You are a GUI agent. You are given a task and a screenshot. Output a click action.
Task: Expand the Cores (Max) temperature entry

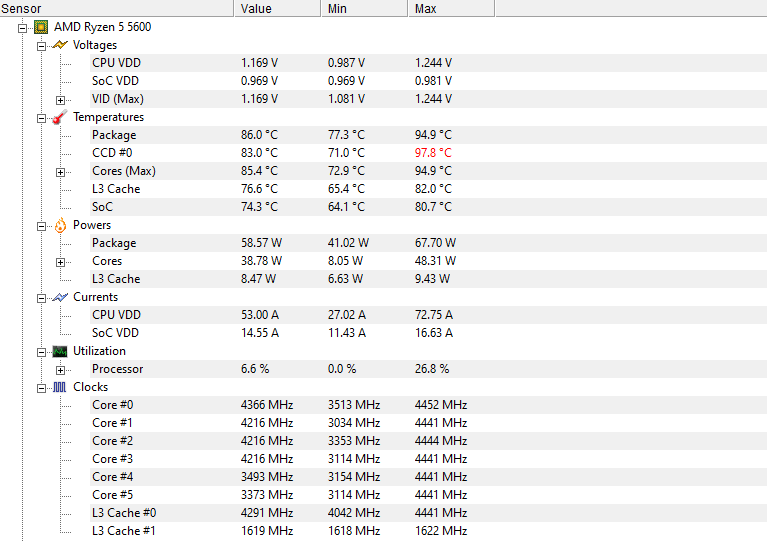point(60,171)
